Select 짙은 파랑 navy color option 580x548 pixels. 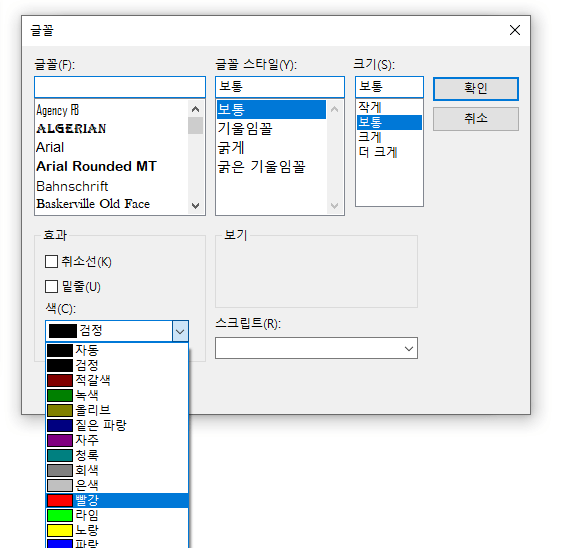click(117, 425)
